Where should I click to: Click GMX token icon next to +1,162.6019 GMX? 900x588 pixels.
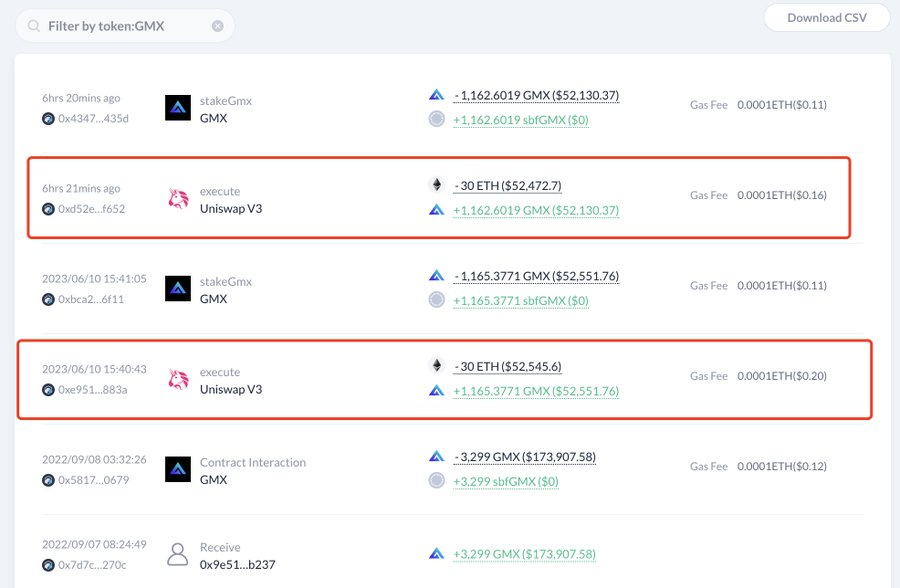437,210
